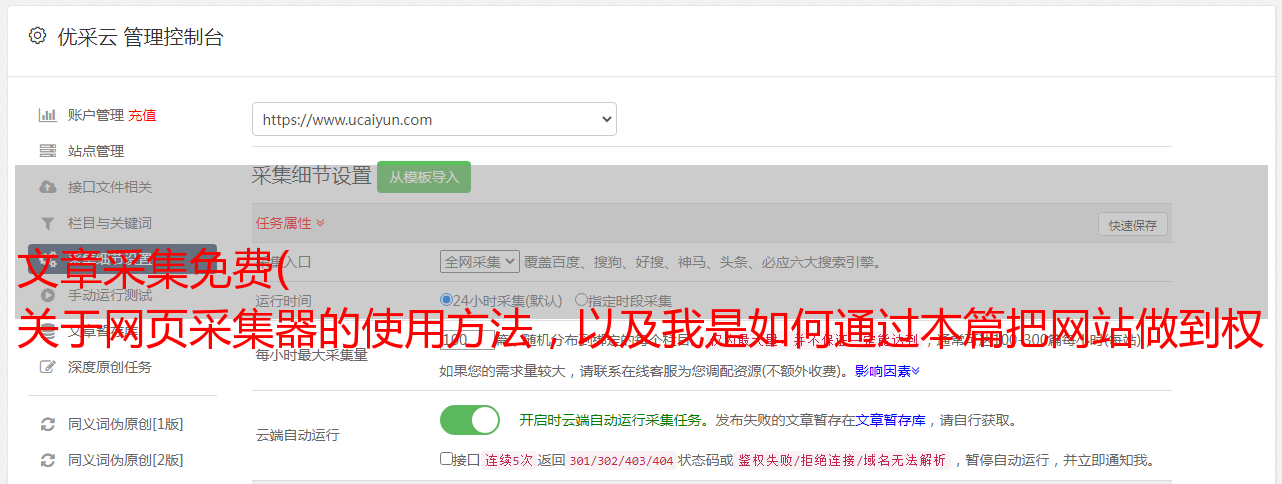Open the 全网采集 dropdown

tap(480, 262)
